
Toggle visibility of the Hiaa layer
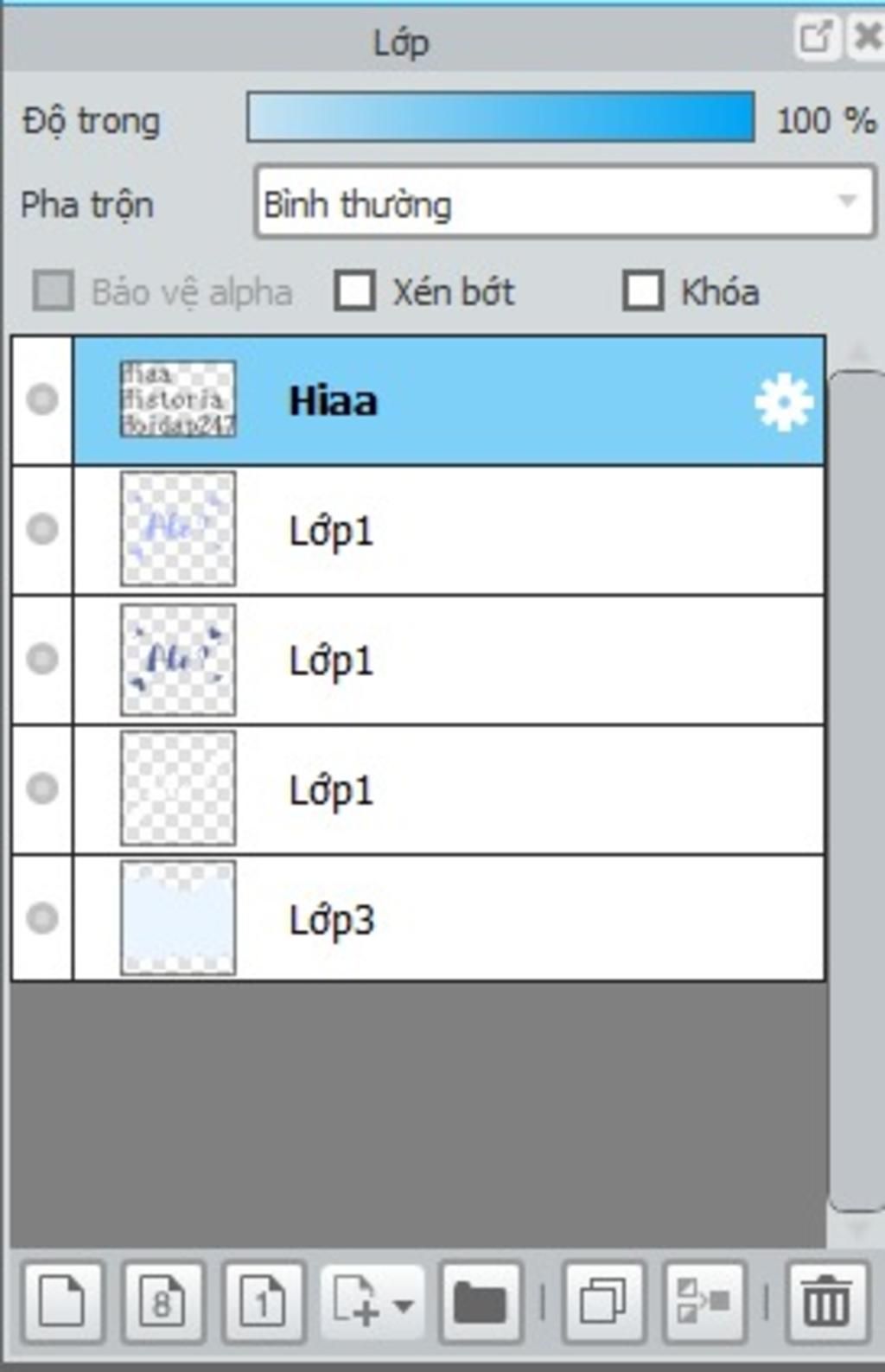click(x=42, y=400)
